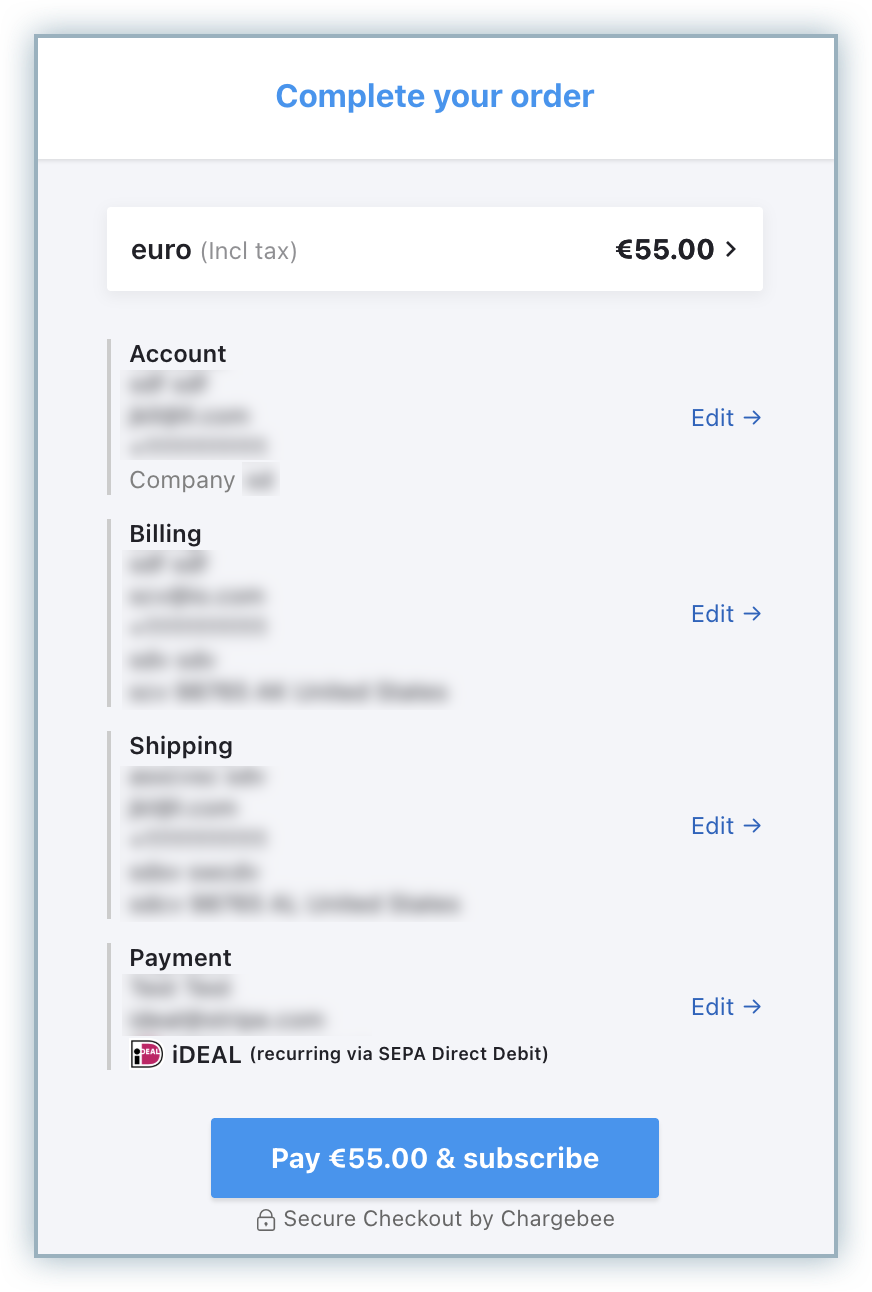Click the arrow icon beside Payment Edit

753,1007
